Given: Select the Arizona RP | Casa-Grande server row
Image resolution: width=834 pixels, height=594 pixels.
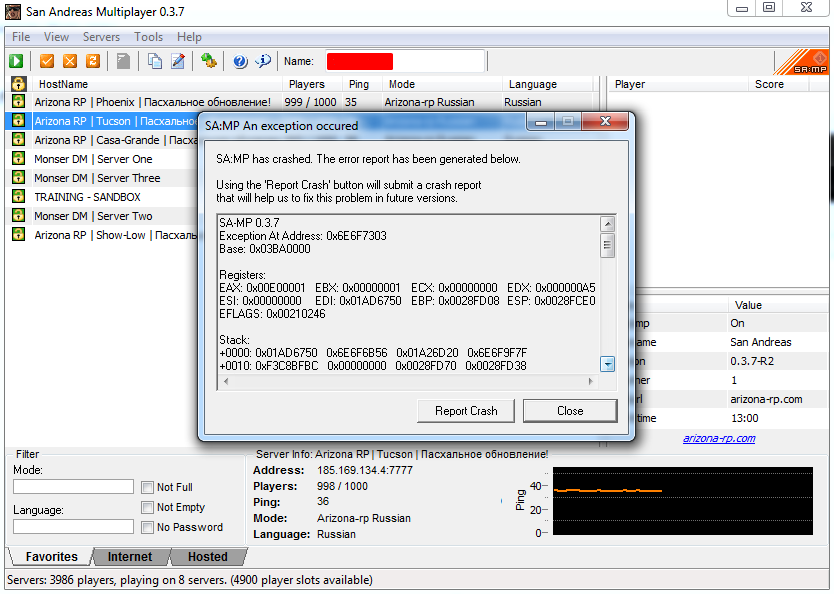Looking at the screenshot, I should coord(103,140).
